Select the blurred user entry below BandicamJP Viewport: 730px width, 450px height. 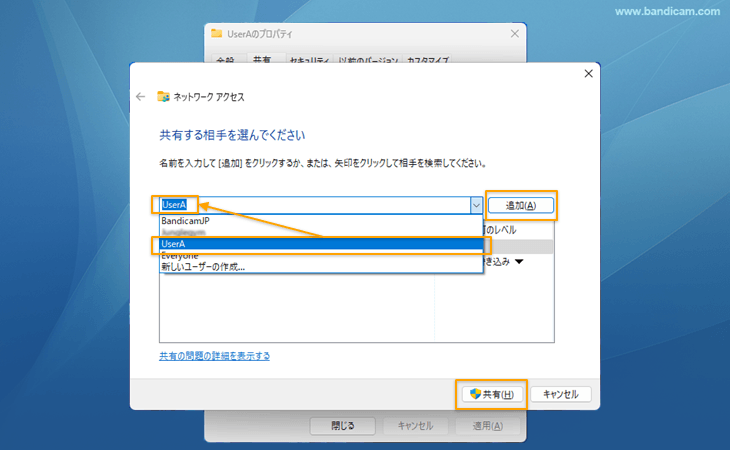pyautogui.click(x=321, y=232)
